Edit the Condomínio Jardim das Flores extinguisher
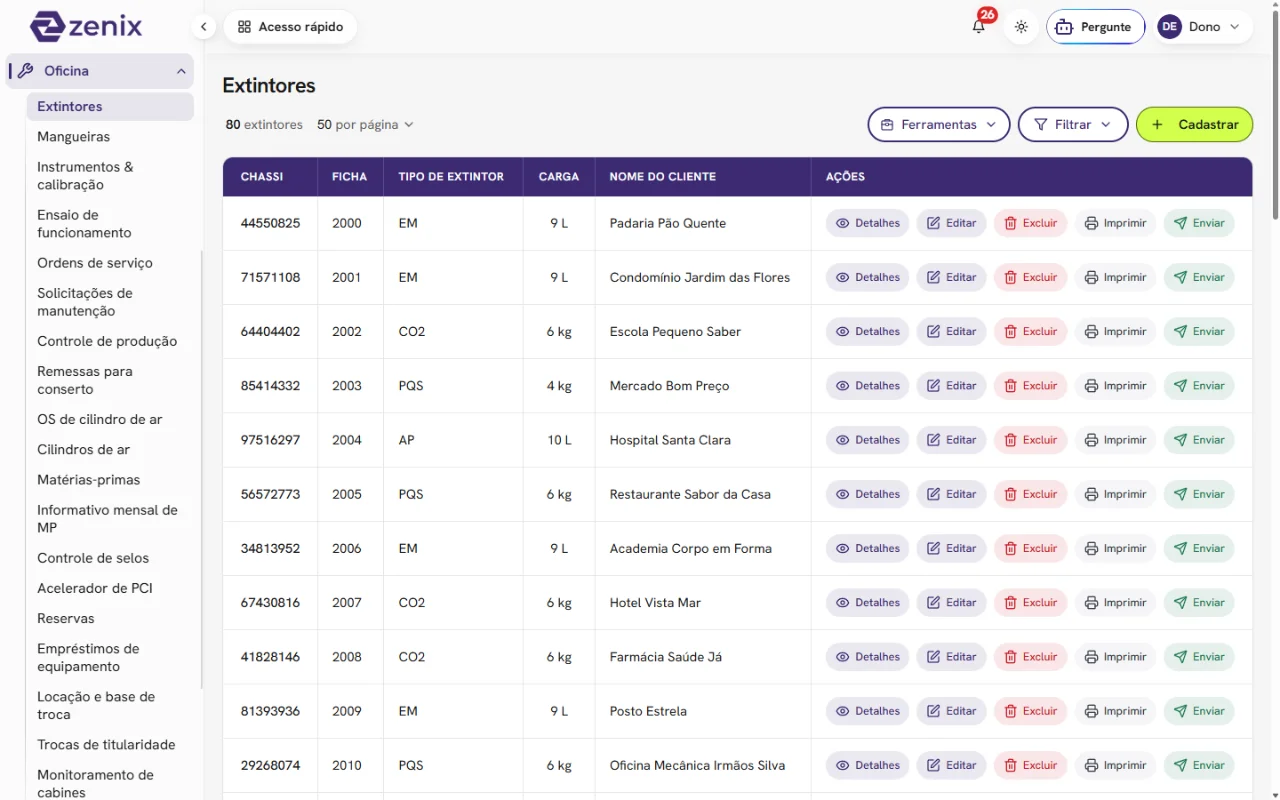Image resolution: width=1280 pixels, height=800 pixels. pos(951,277)
